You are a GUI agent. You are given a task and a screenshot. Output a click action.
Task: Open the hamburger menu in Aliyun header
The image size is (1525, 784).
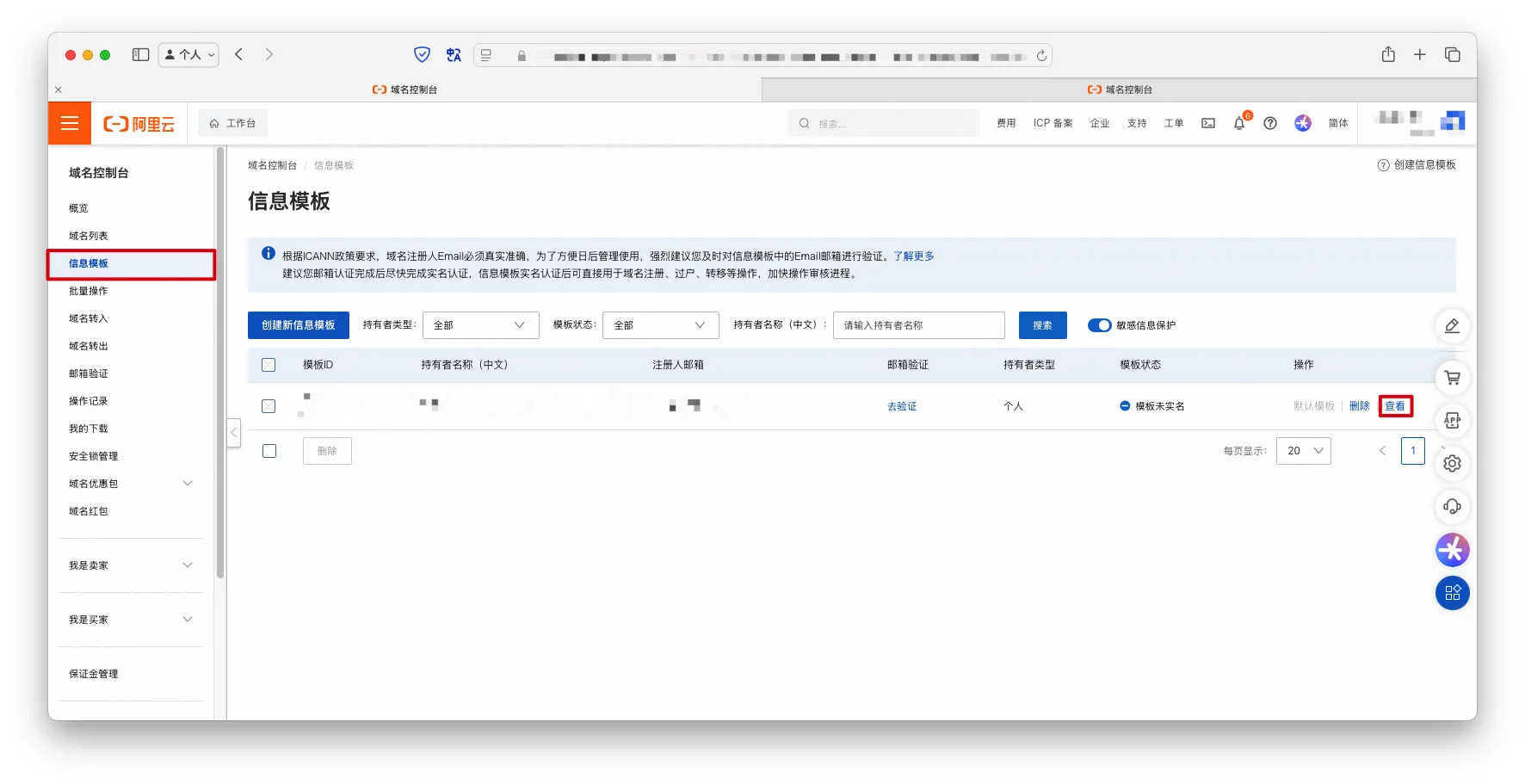[70, 123]
